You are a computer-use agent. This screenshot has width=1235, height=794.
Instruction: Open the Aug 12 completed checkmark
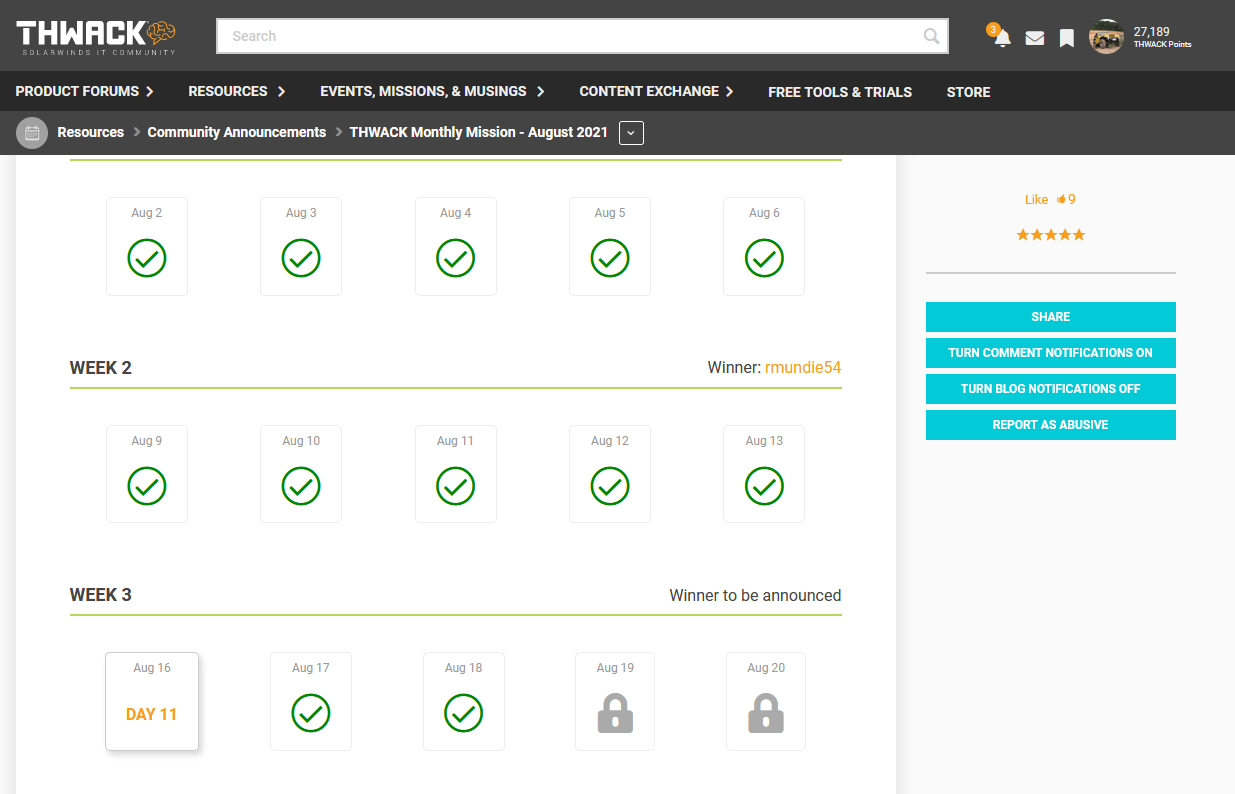point(610,486)
